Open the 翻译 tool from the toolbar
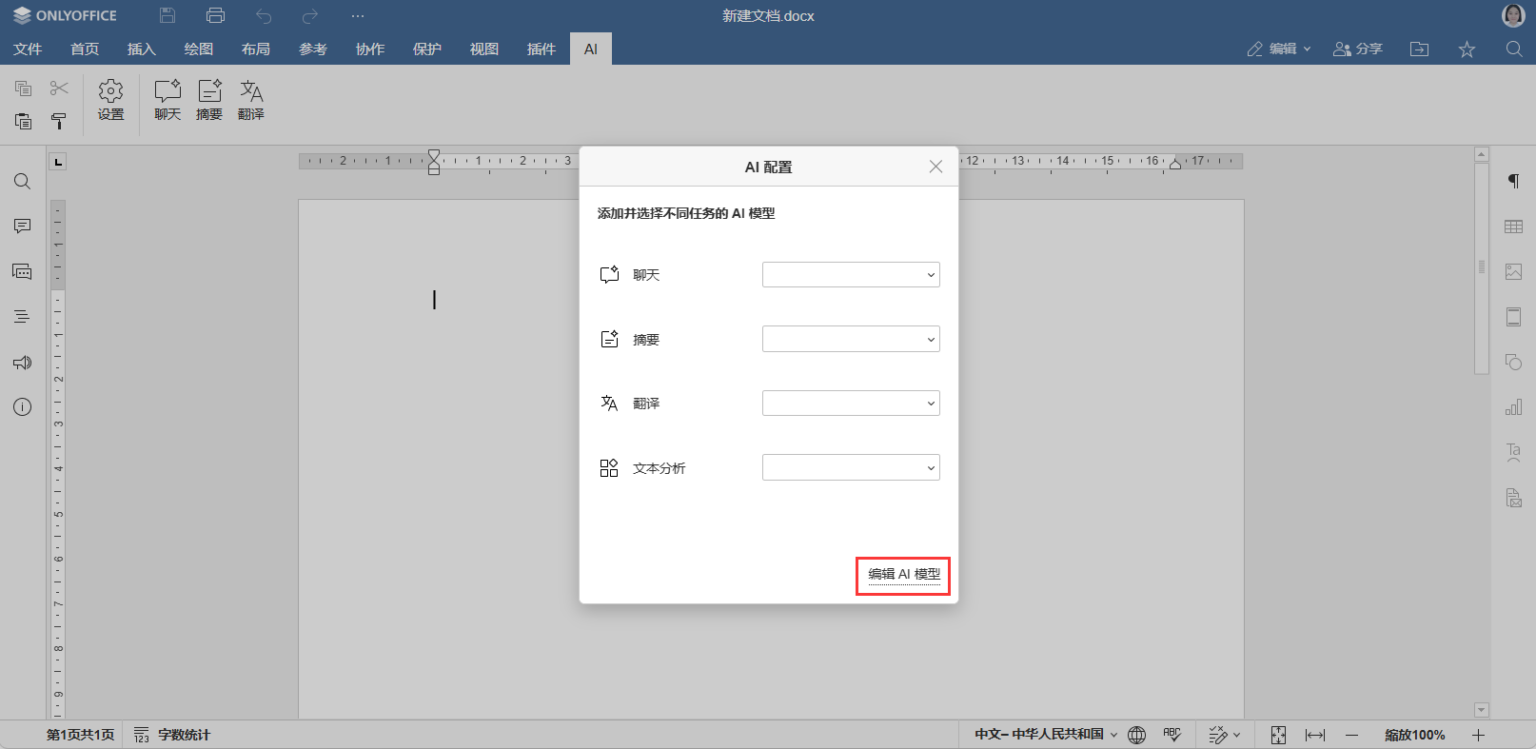Screen dimensions: 1536x749 coord(250,100)
